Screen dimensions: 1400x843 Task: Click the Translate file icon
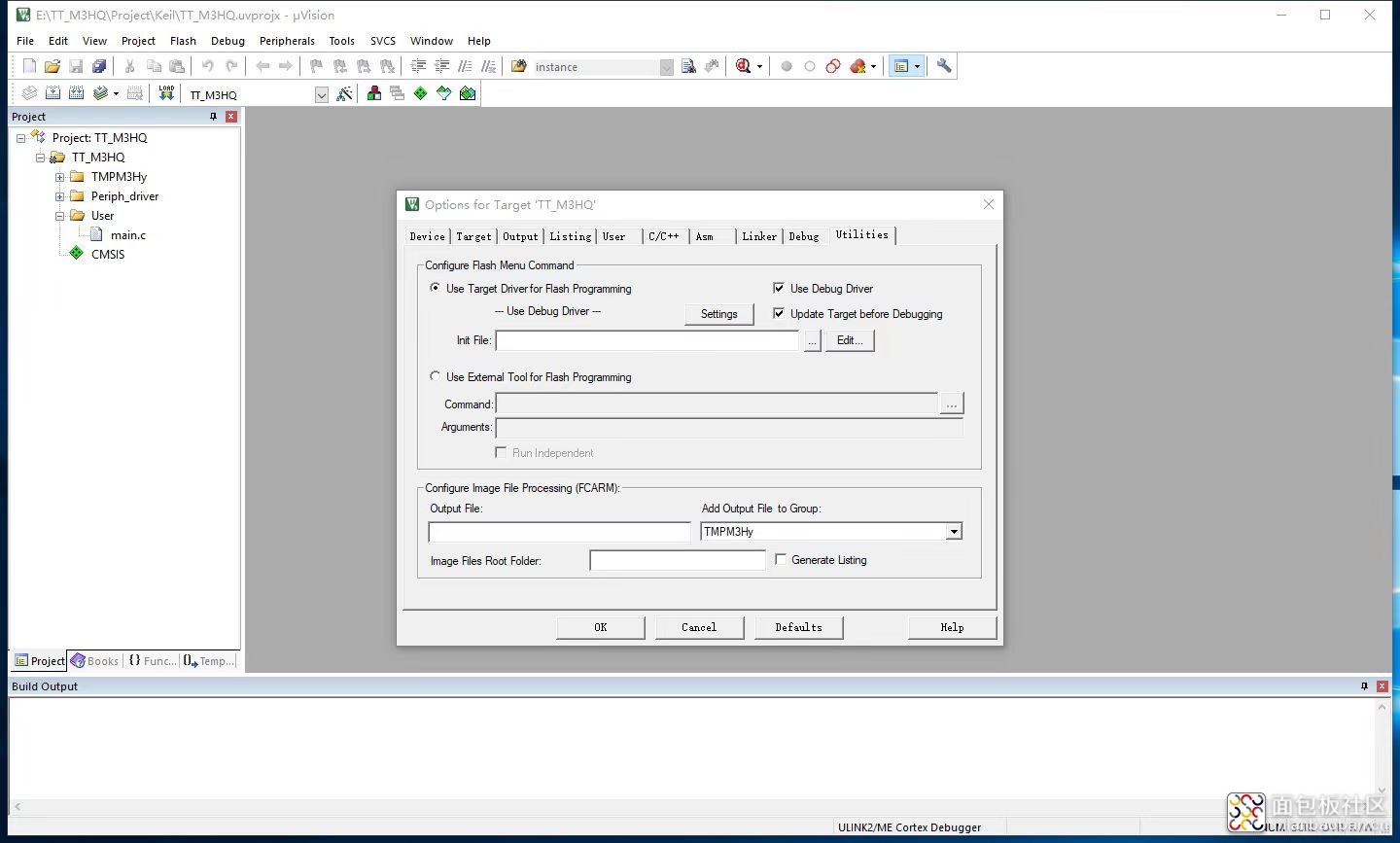click(29, 93)
